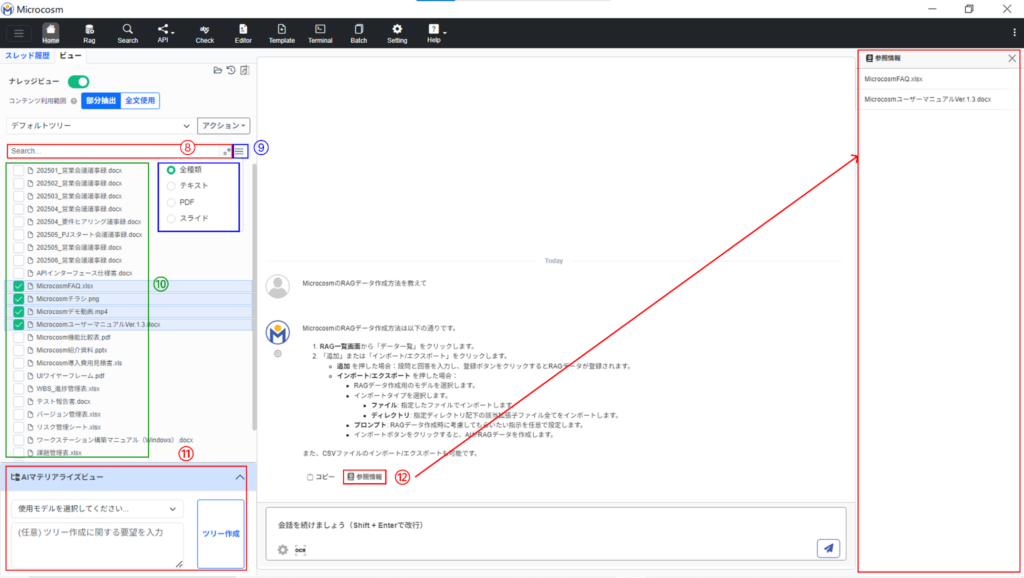The width and height of the screenshot is (1024, 578).
Task: Open the Batch tool
Action: pos(359,33)
